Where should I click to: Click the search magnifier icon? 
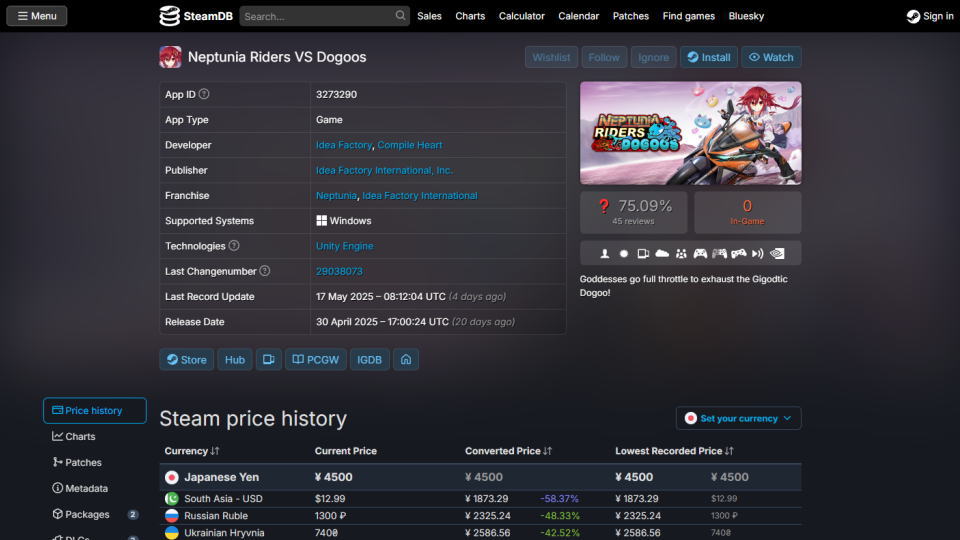click(400, 15)
